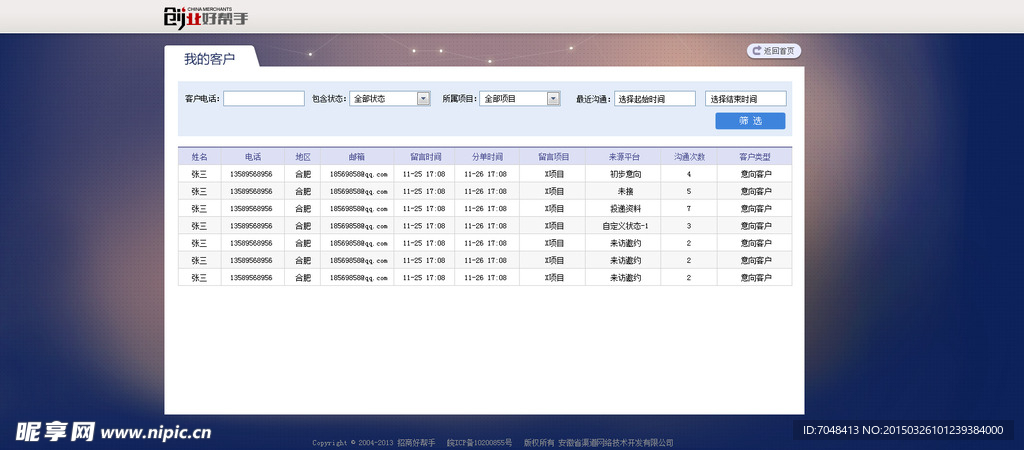Click the 电话 column header
The image size is (1024, 450).
click(252, 157)
